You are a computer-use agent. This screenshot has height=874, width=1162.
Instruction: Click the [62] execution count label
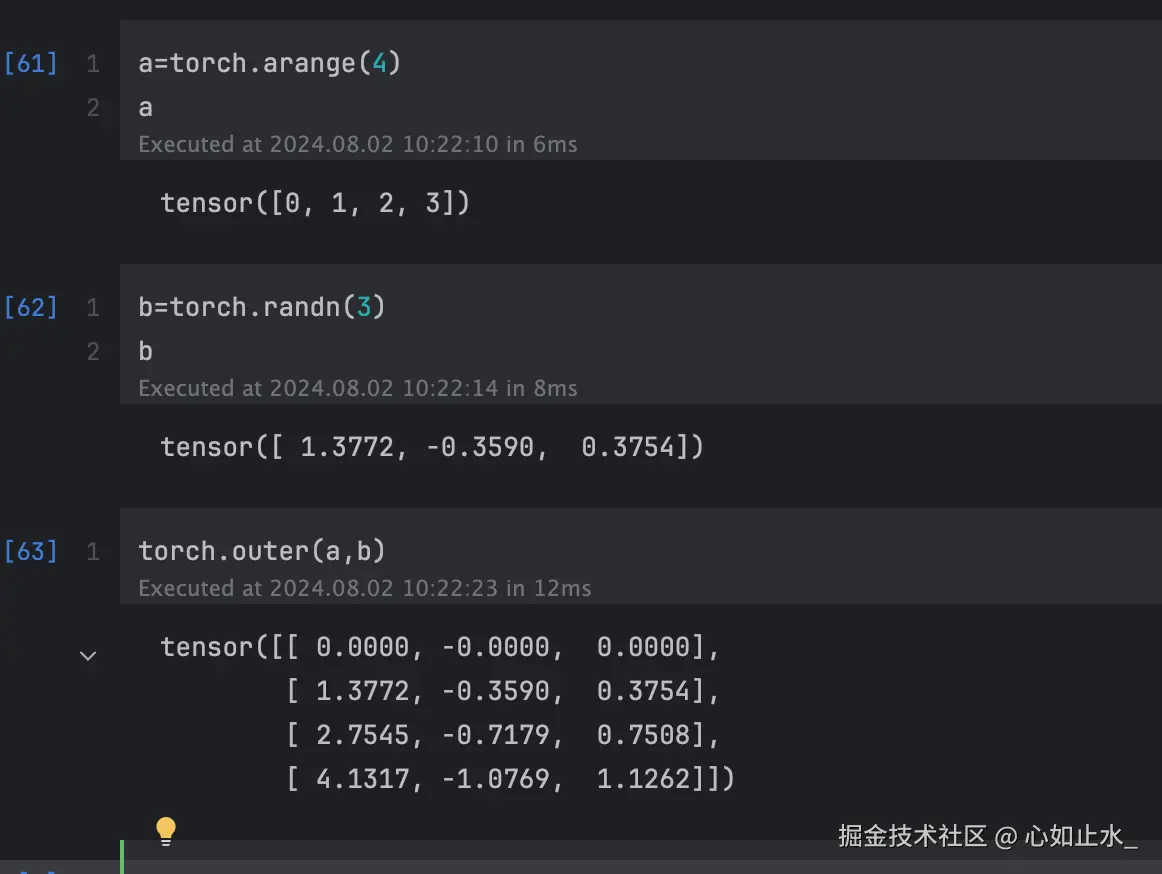click(31, 307)
